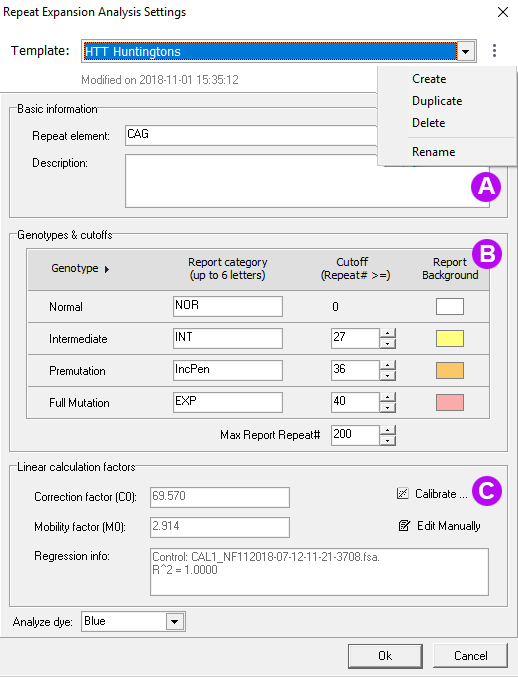This screenshot has height=677, width=518.
Task: Click the Description text box
Action: (x=307, y=181)
